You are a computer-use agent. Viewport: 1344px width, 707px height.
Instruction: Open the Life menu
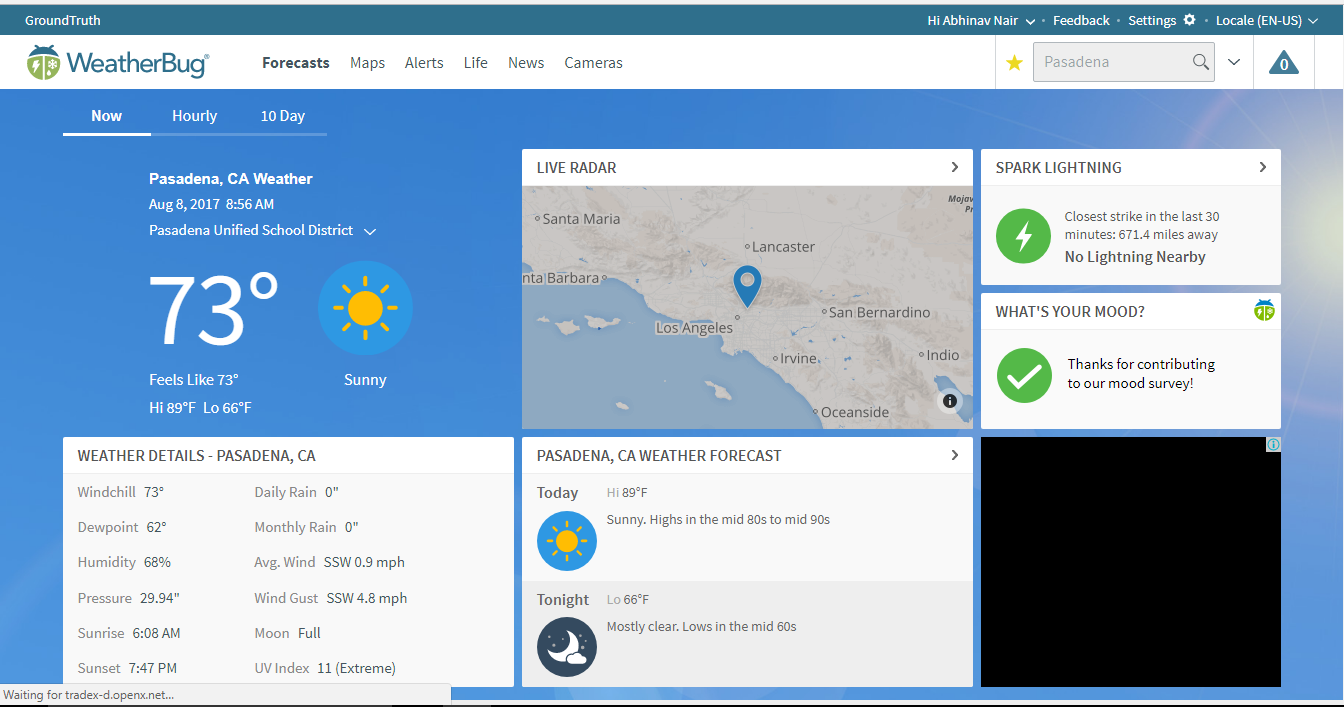[476, 63]
